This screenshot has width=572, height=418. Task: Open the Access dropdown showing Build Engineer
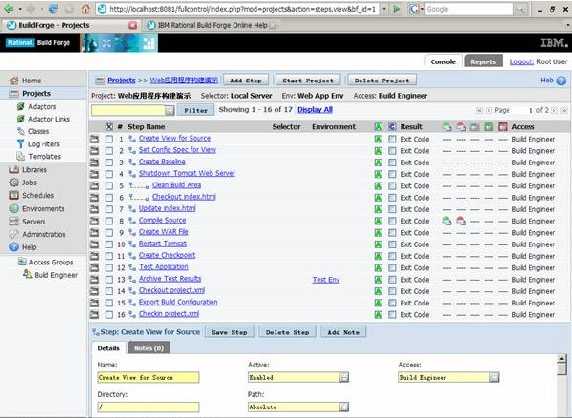494,378
